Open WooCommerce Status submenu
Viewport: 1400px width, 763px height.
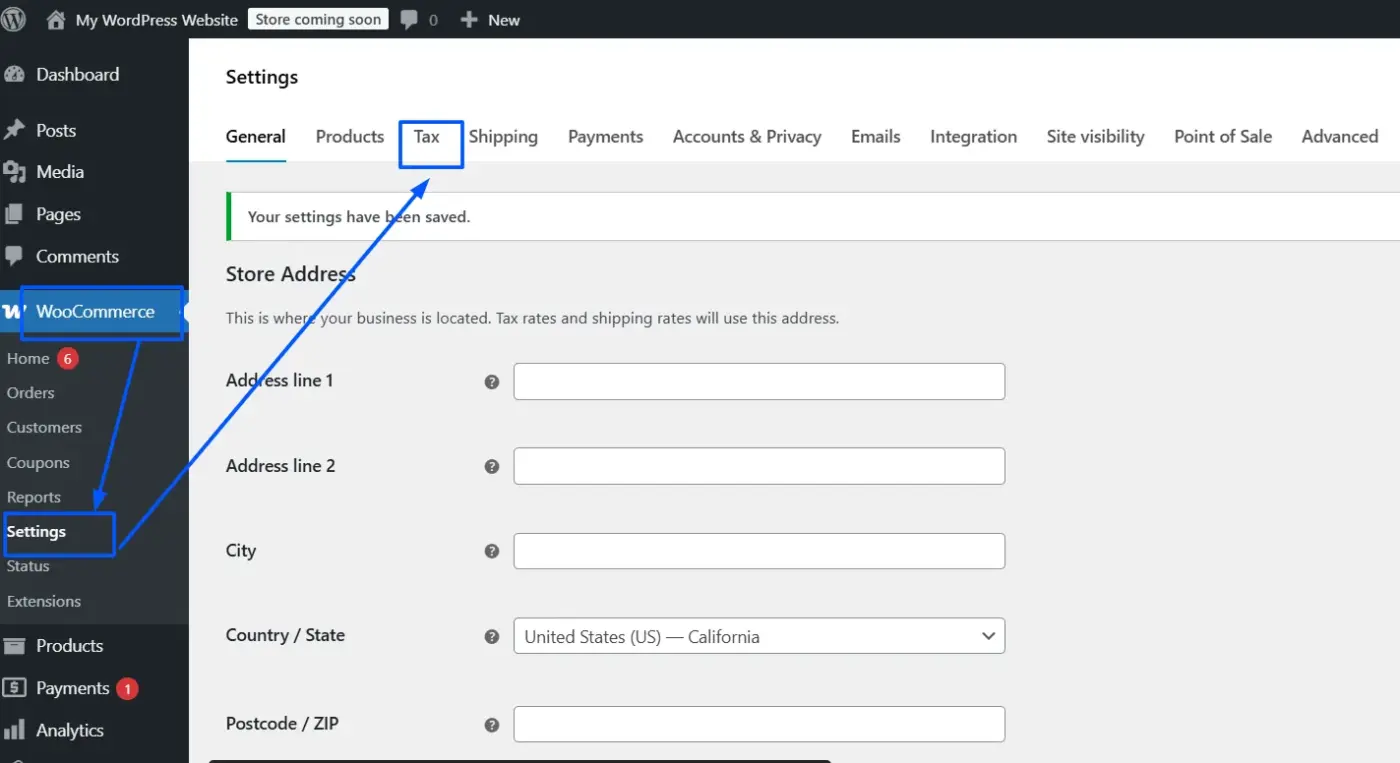(28, 566)
